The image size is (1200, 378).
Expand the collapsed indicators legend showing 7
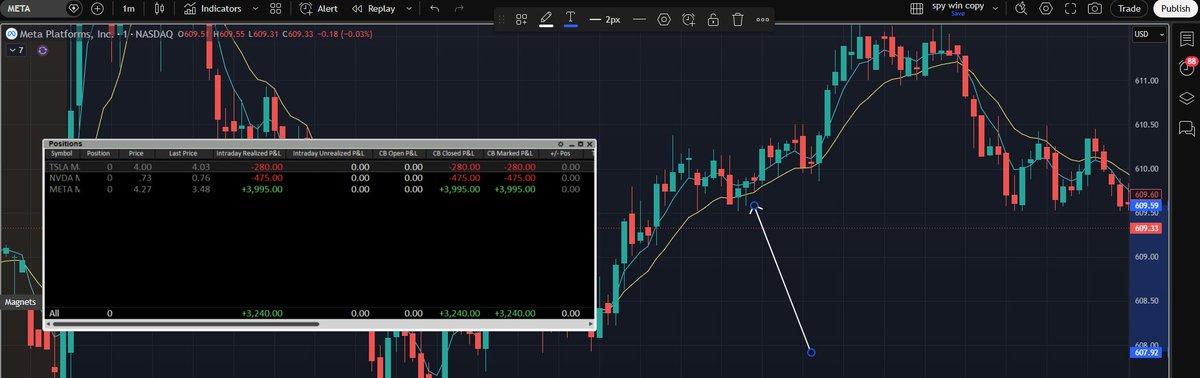(x=17, y=50)
